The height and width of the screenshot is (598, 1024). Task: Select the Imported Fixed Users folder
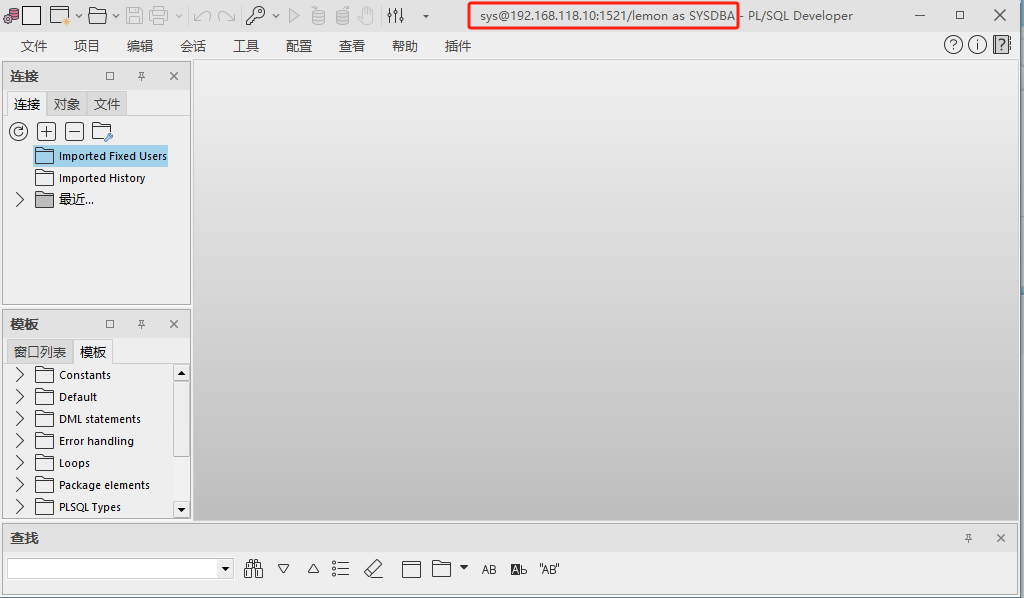pos(101,156)
